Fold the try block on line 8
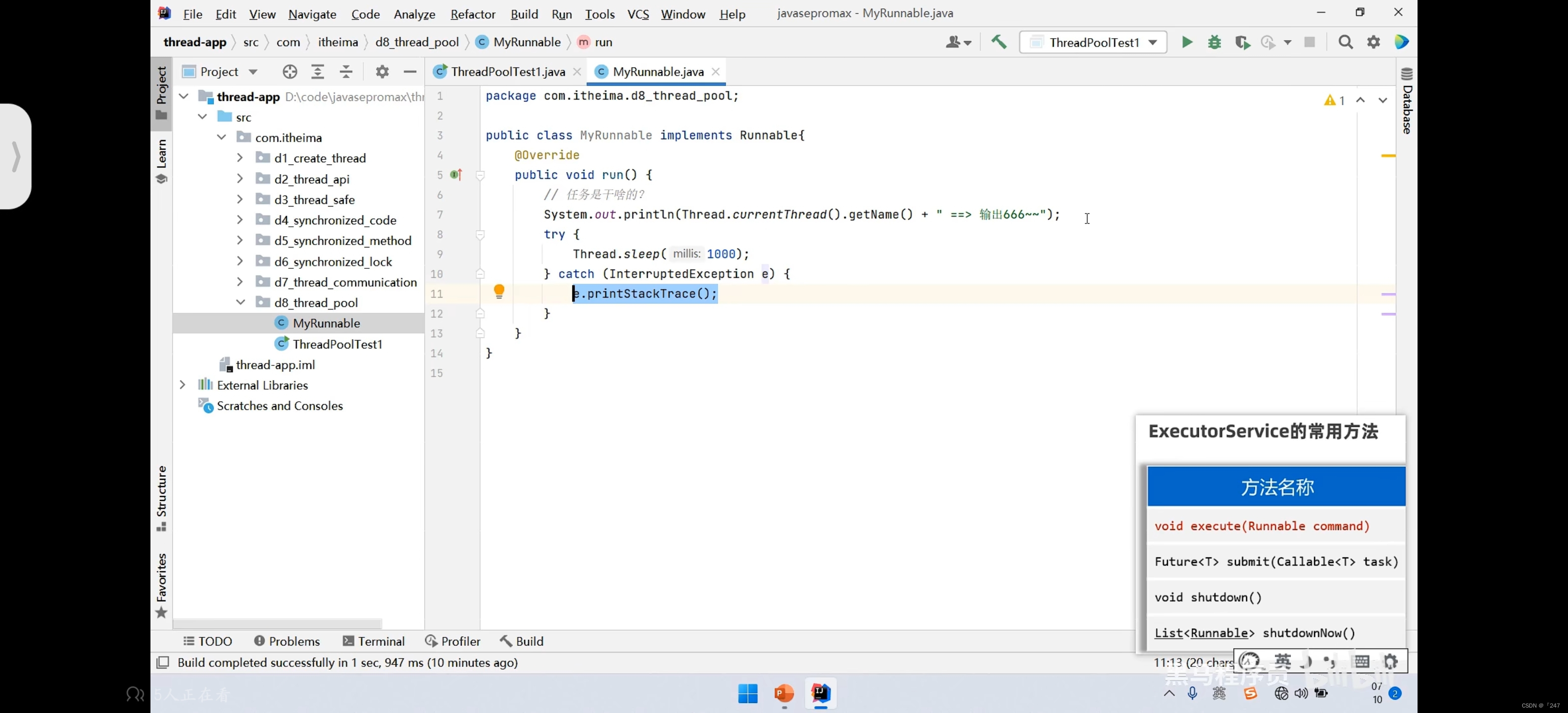 click(x=480, y=234)
